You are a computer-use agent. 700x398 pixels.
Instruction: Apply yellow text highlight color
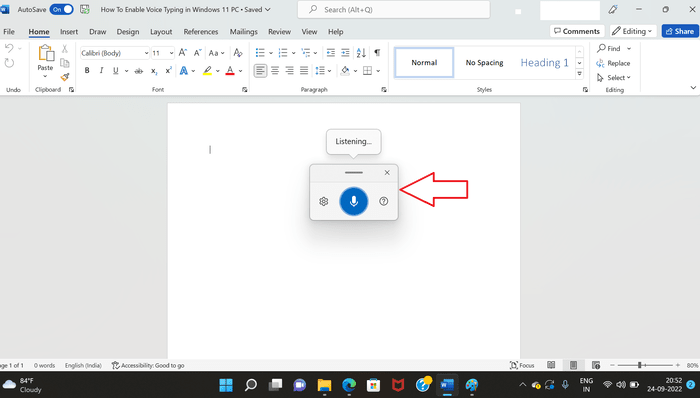tap(207, 70)
